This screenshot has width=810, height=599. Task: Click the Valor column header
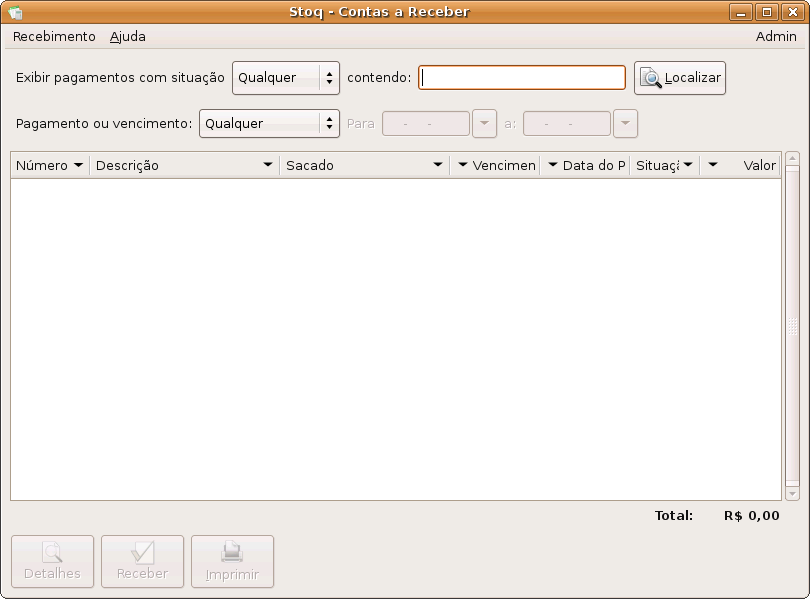[x=750, y=165]
